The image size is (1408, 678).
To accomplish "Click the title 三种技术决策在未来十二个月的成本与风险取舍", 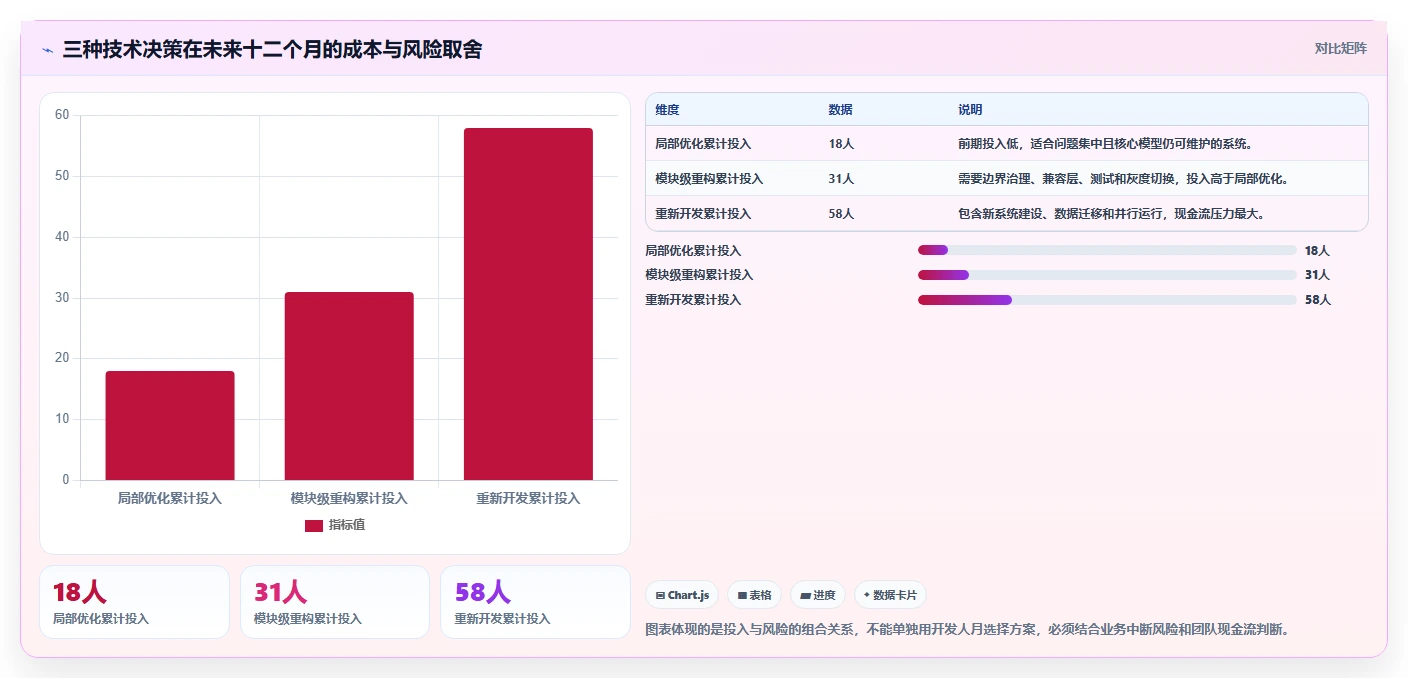I will pyautogui.click(x=272, y=49).
